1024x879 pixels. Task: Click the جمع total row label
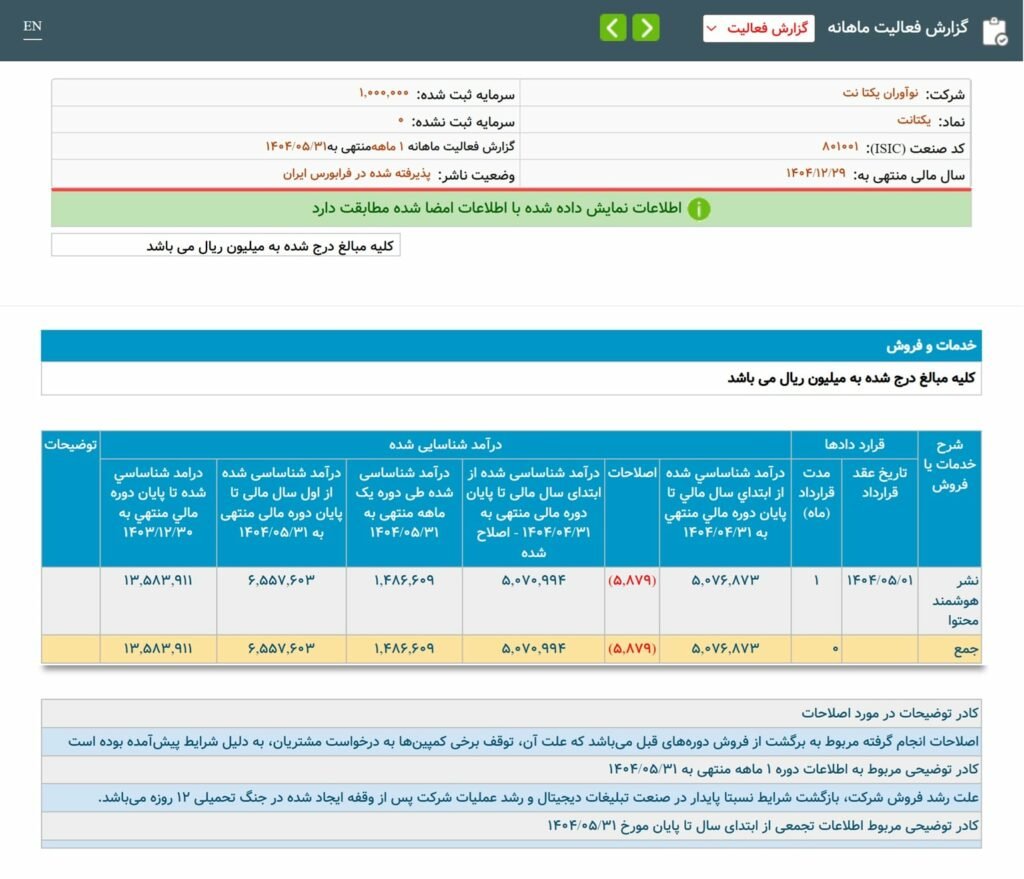click(x=965, y=649)
